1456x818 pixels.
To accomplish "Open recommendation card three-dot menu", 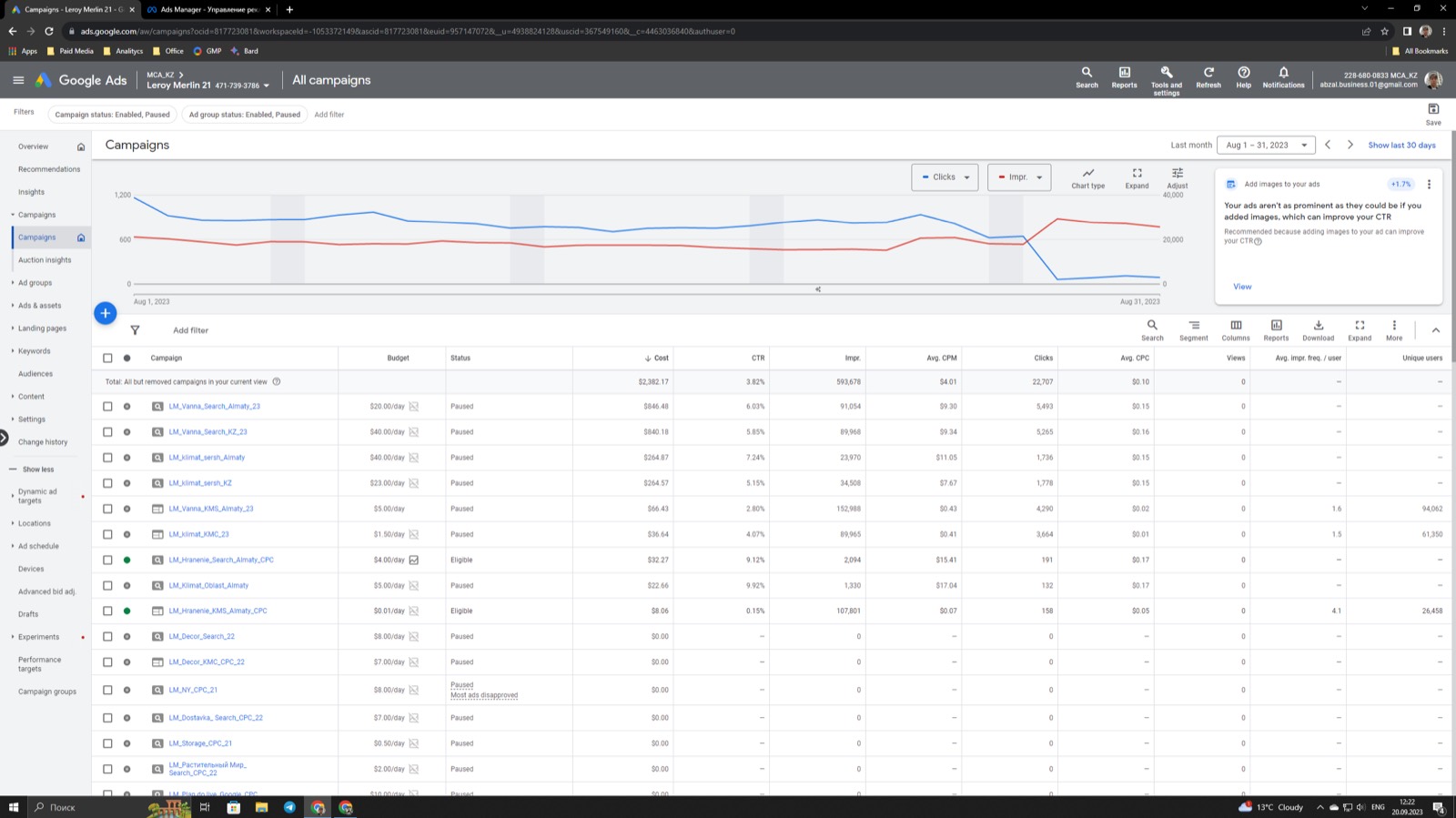I will pos(1429,184).
